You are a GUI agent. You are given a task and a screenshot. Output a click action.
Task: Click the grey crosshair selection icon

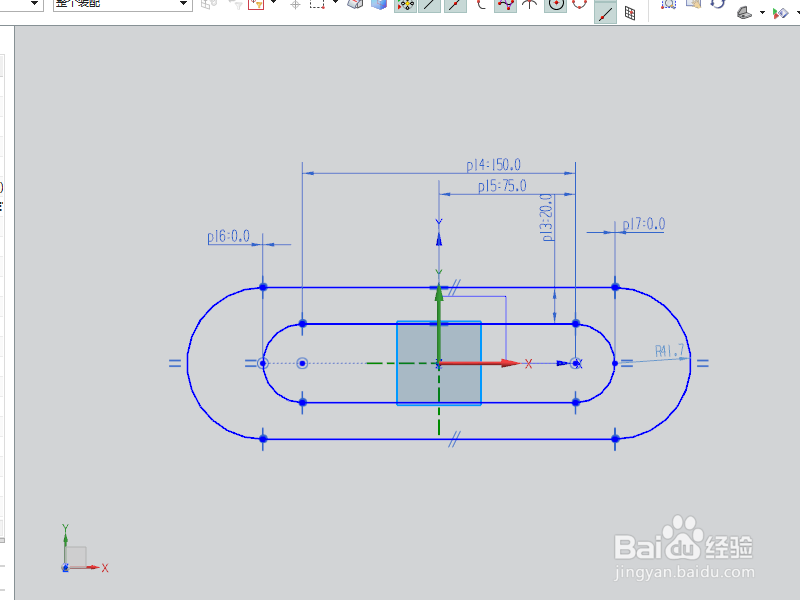tap(295, 5)
